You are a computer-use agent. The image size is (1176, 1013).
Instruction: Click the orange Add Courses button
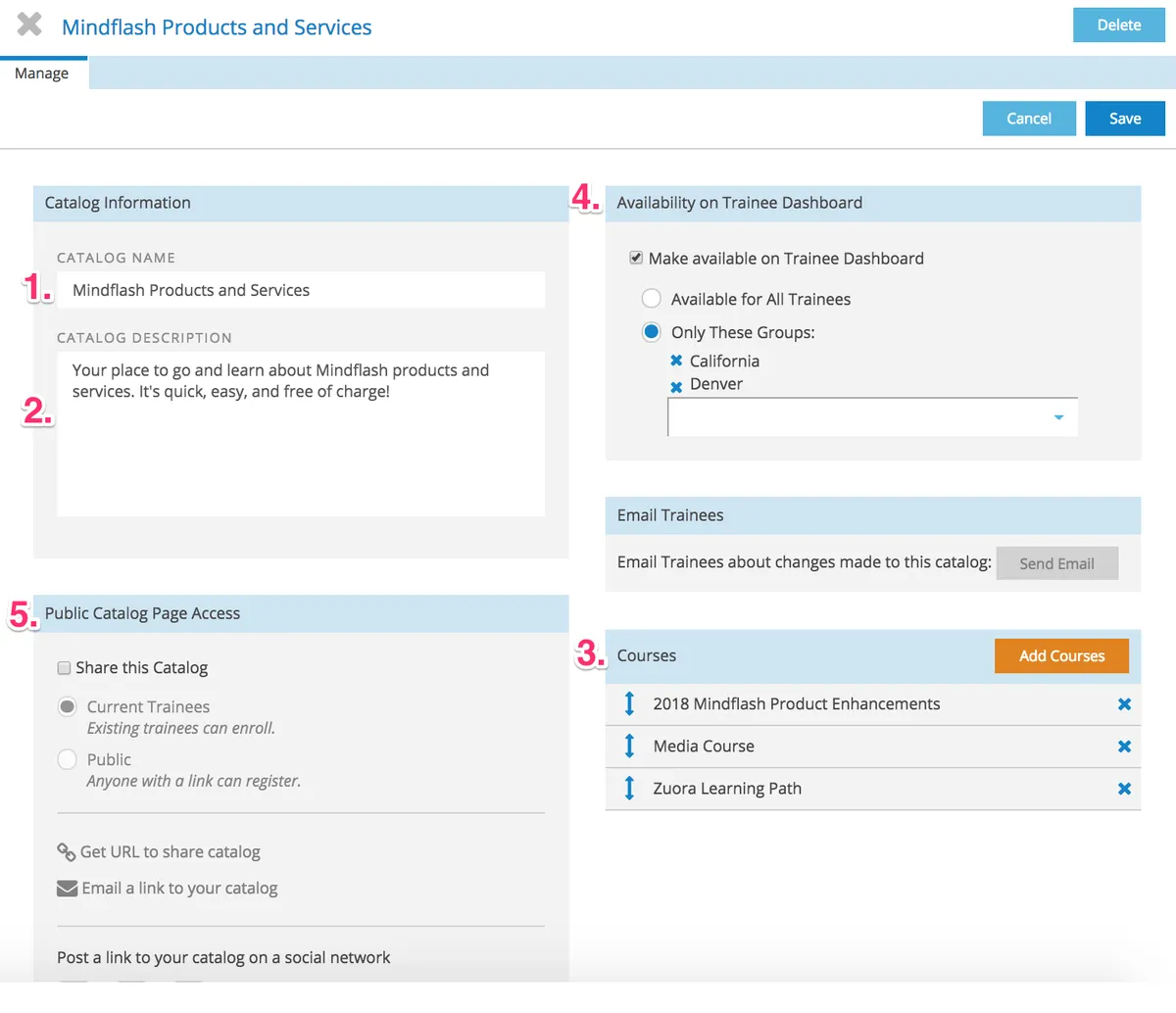tap(1061, 656)
